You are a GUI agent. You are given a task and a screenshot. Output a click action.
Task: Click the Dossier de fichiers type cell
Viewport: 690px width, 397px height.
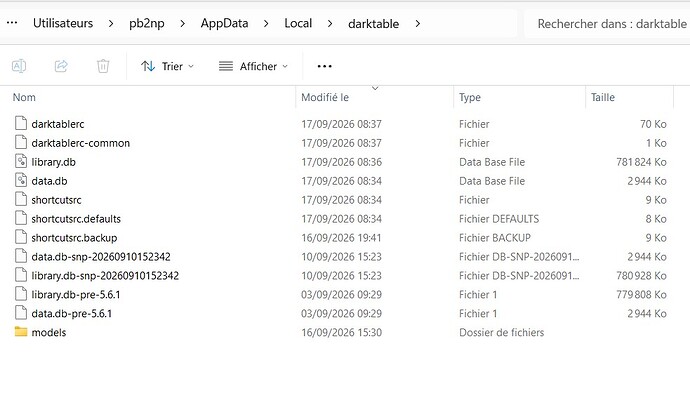[x=502, y=332]
